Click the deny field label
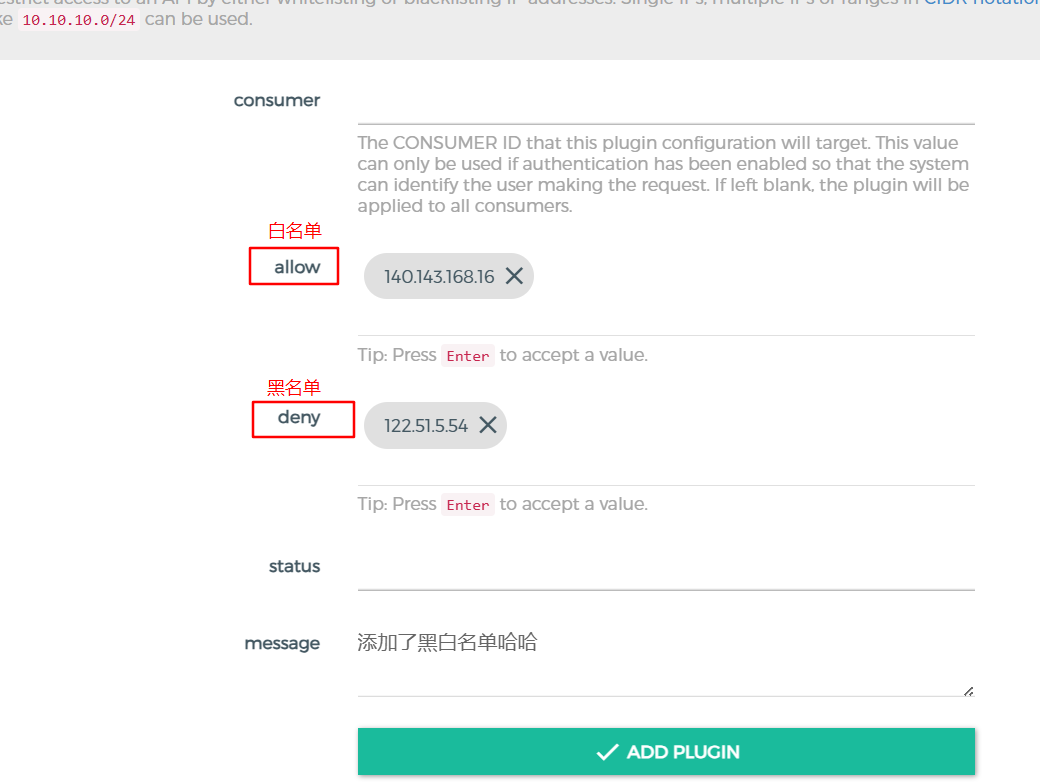1040x782 pixels. (299, 417)
